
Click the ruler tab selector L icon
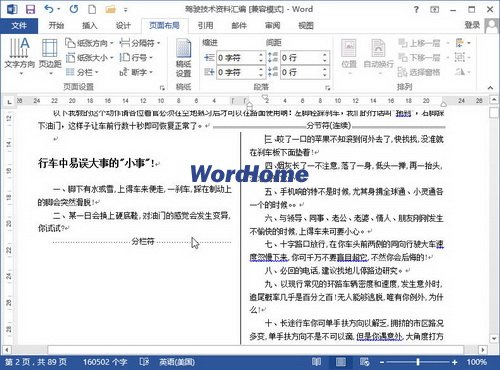point(9,101)
